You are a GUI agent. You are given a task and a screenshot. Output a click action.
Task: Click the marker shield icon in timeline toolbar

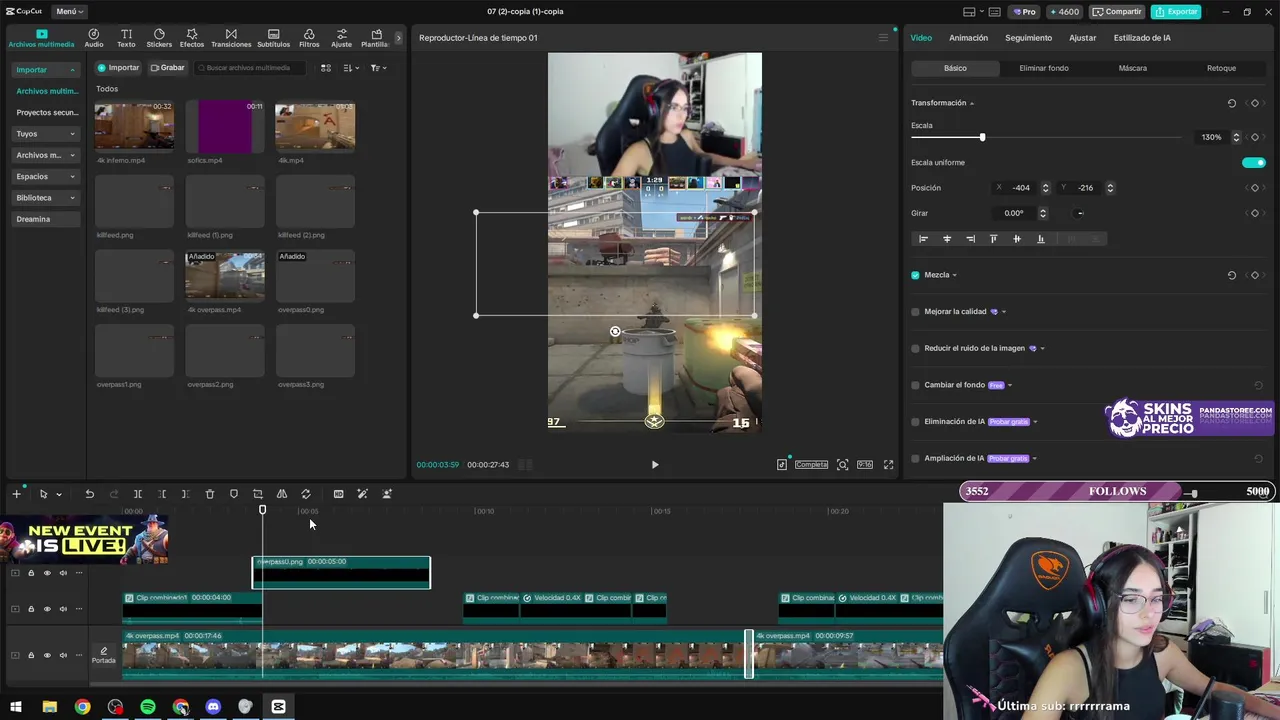click(x=234, y=494)
